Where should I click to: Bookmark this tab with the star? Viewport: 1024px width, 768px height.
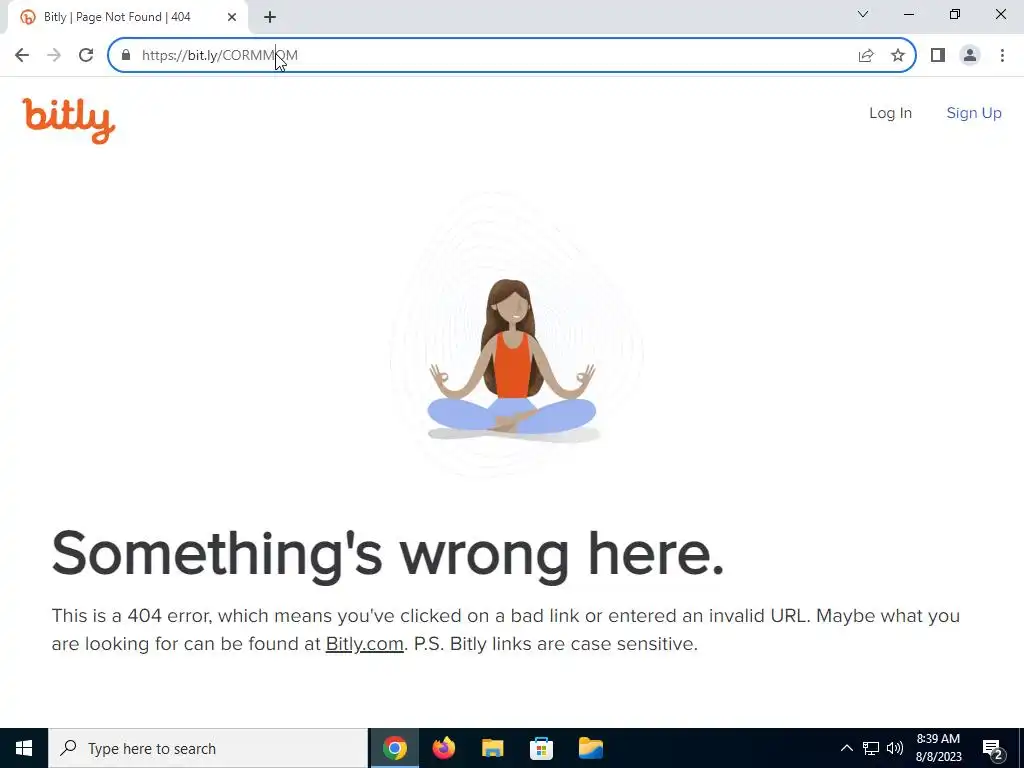pos(898,56)
